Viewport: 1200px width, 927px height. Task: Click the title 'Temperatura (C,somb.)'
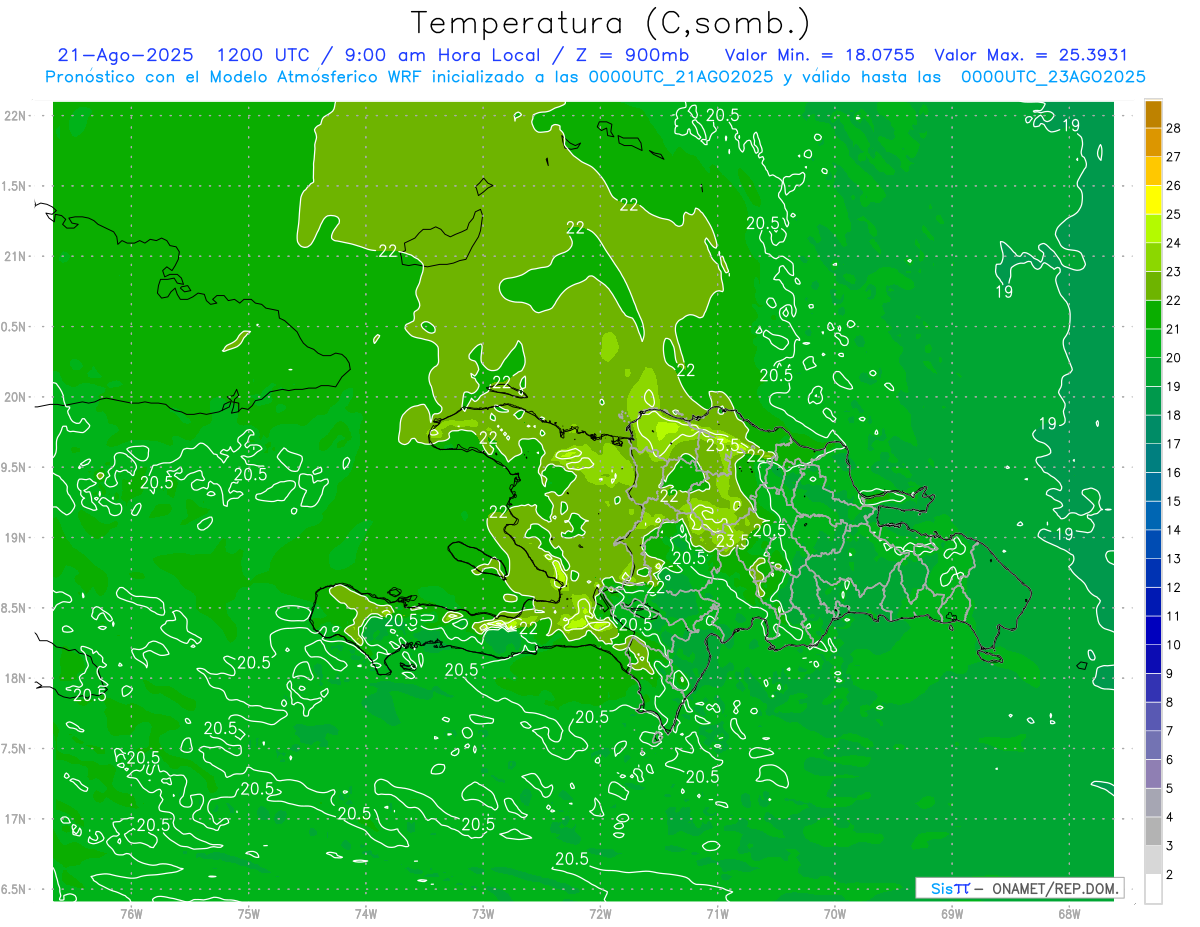click(611, 24)
